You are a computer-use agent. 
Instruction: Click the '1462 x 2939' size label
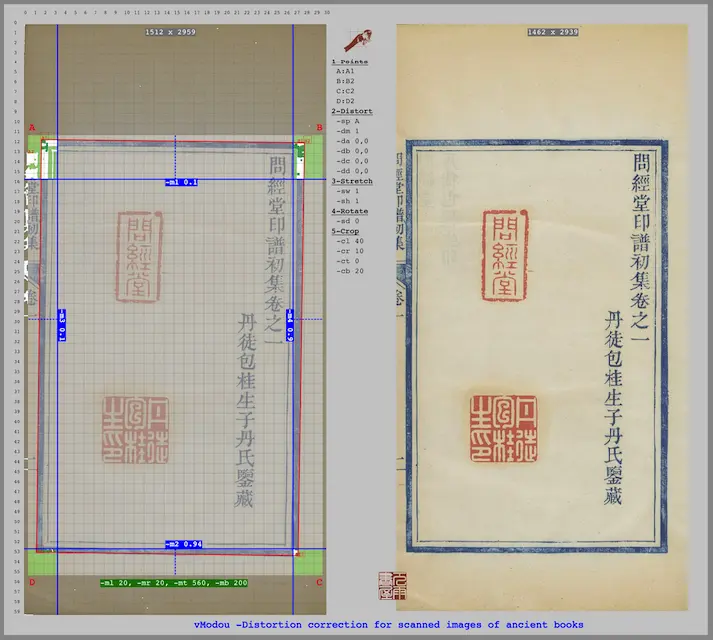pos(553,32)
